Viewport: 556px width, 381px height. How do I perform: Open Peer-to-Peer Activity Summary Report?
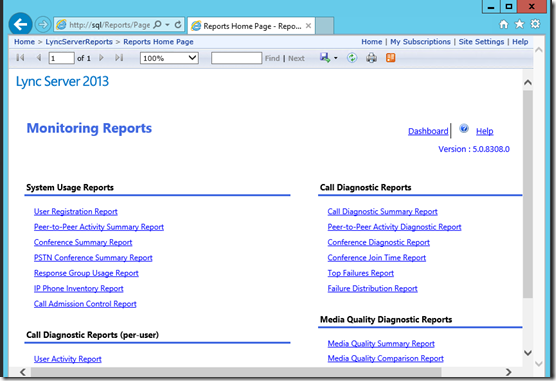click(x=99, y=227)
